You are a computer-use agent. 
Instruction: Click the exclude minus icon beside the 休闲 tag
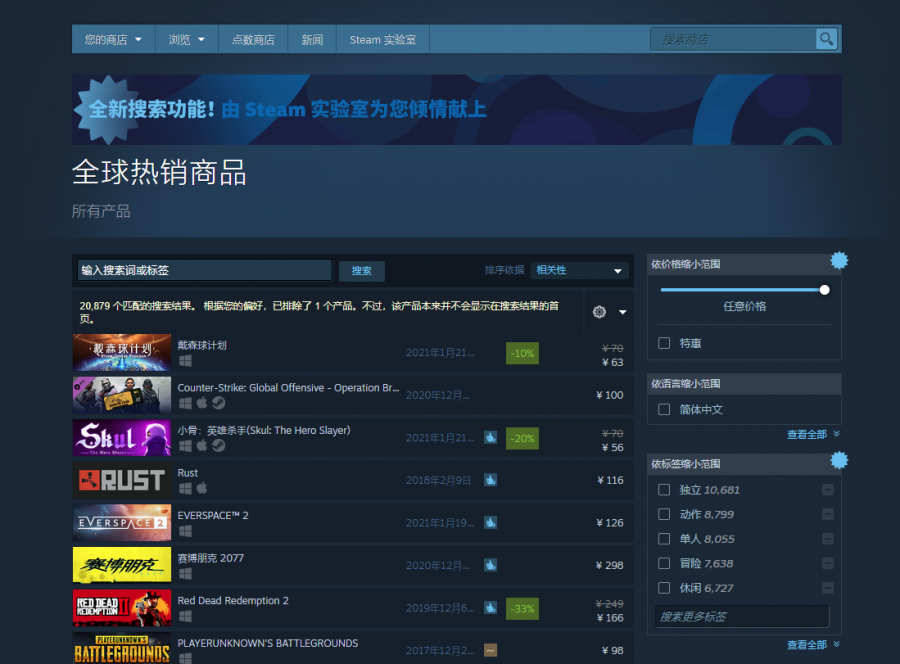[828, 588]
